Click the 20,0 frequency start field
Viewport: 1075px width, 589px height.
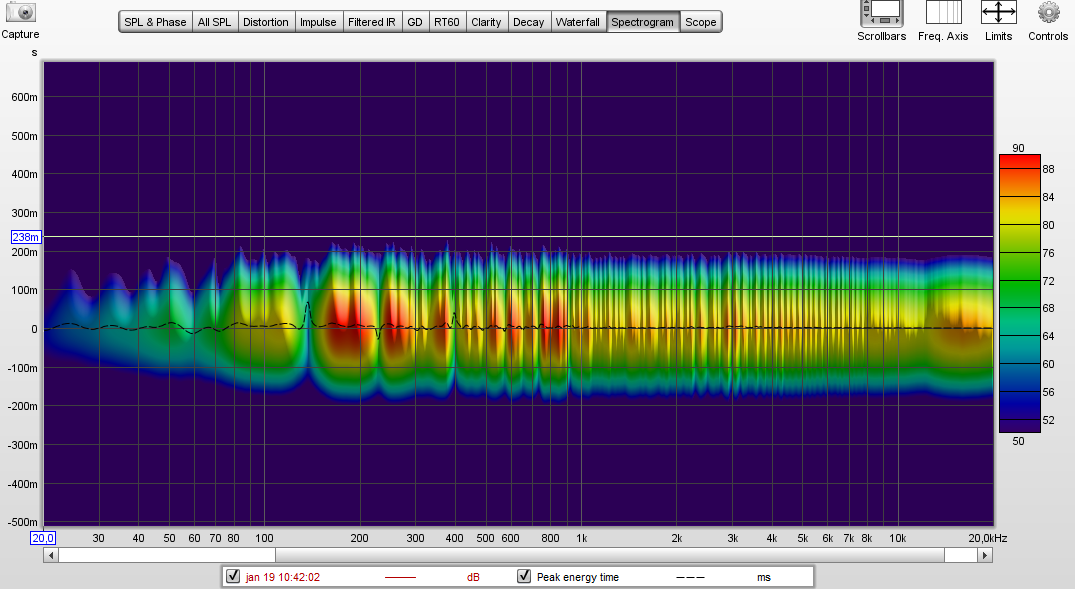click(43, 538)
